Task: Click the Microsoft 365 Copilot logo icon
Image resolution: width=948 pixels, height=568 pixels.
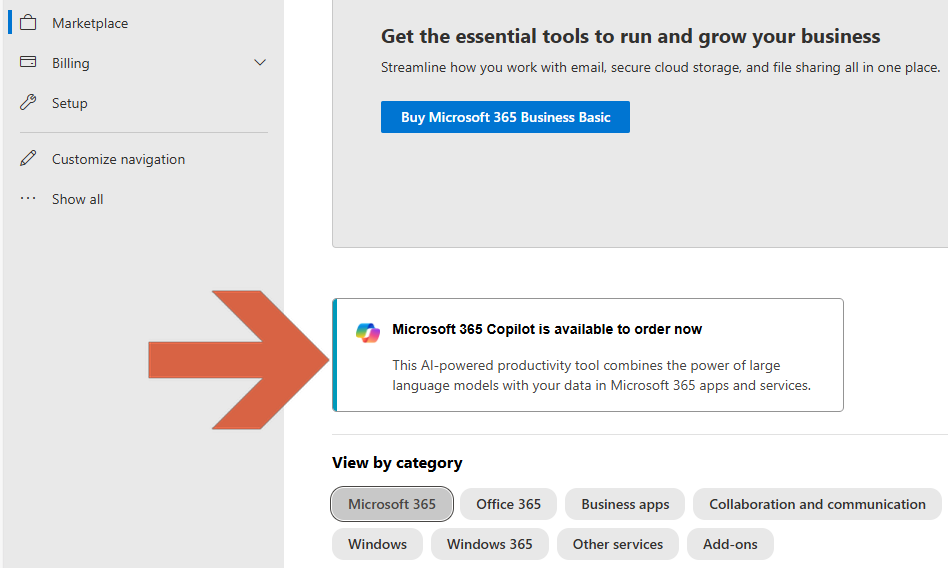Action: 368,332
